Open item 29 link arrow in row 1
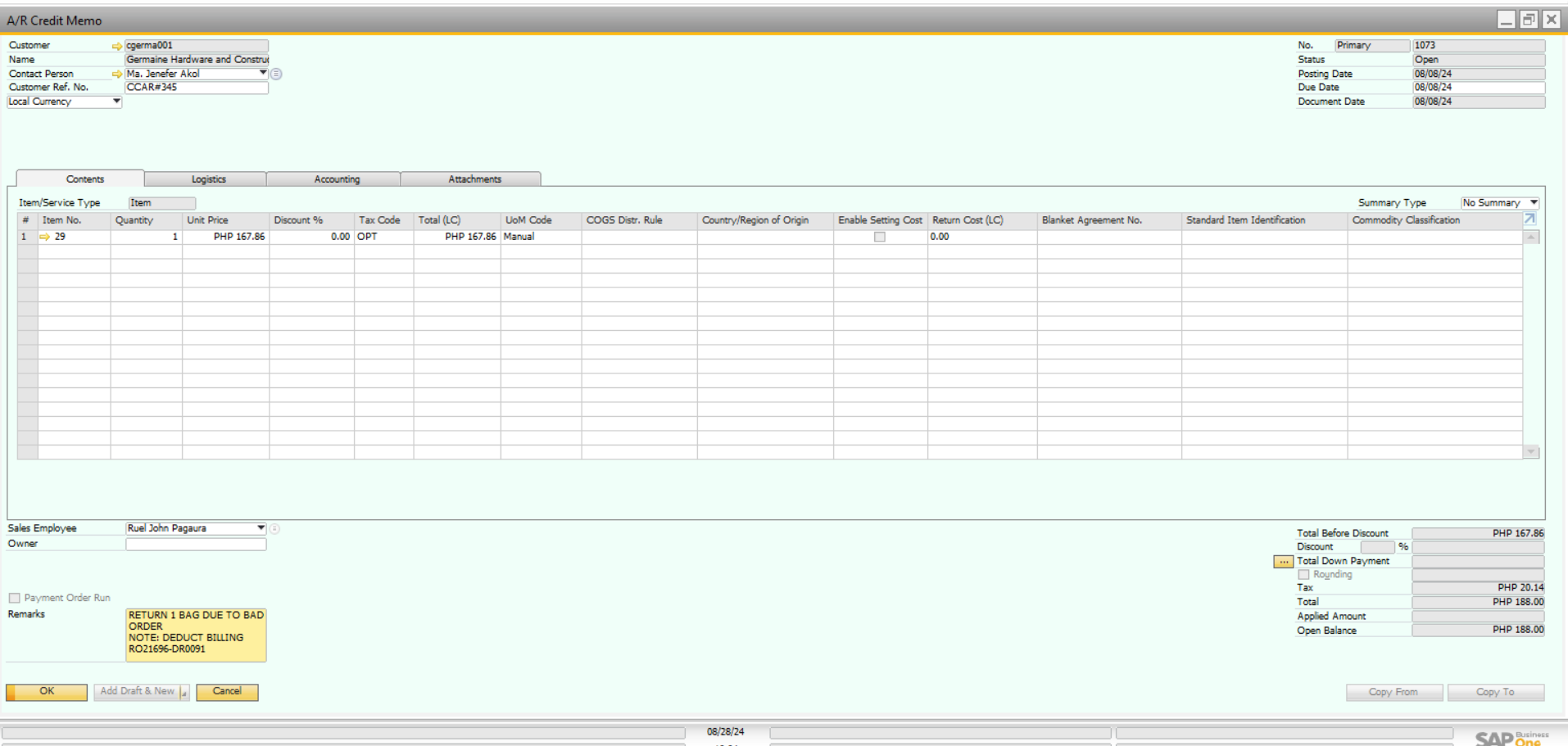Viewport: 1568px width, 746px height. click(45, 237)
